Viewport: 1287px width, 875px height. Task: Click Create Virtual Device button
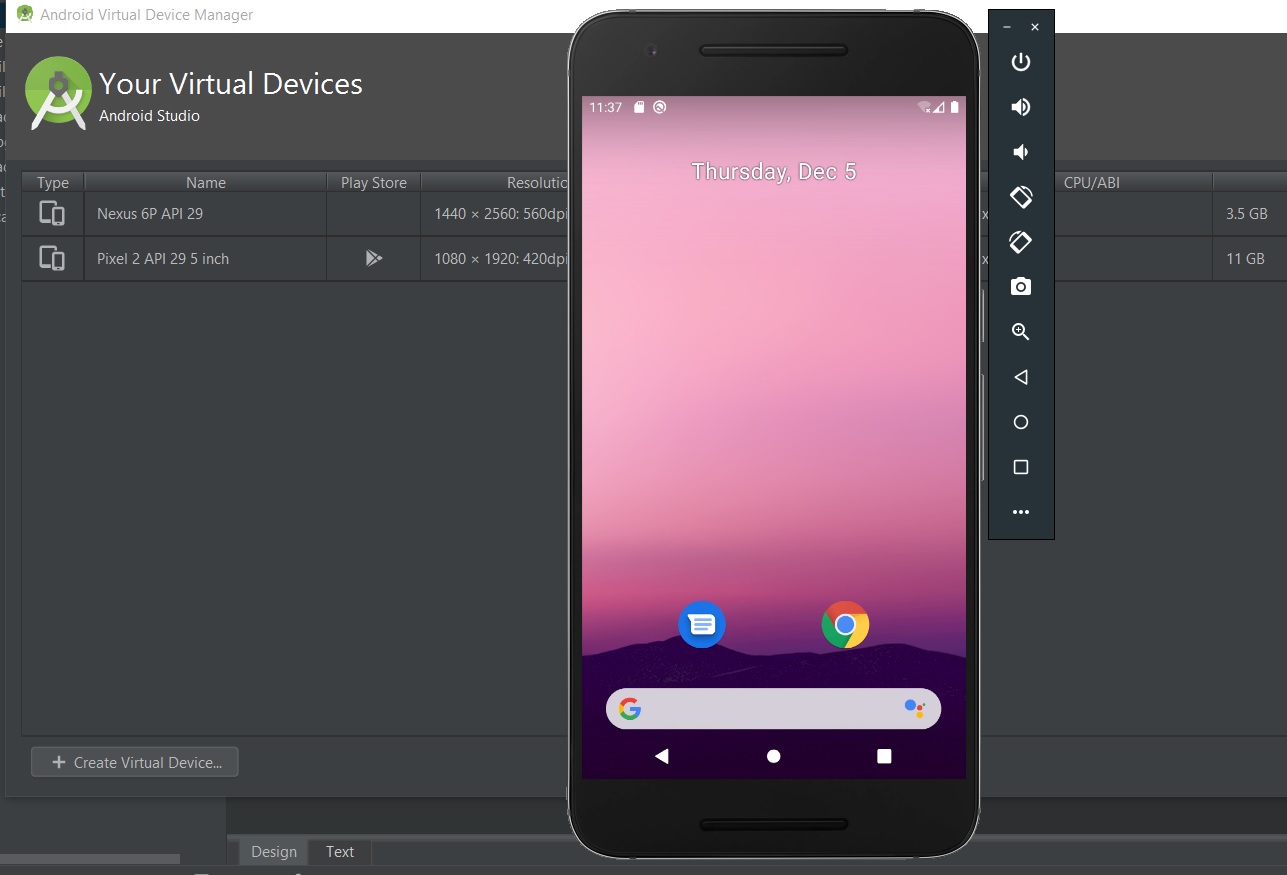134,761
